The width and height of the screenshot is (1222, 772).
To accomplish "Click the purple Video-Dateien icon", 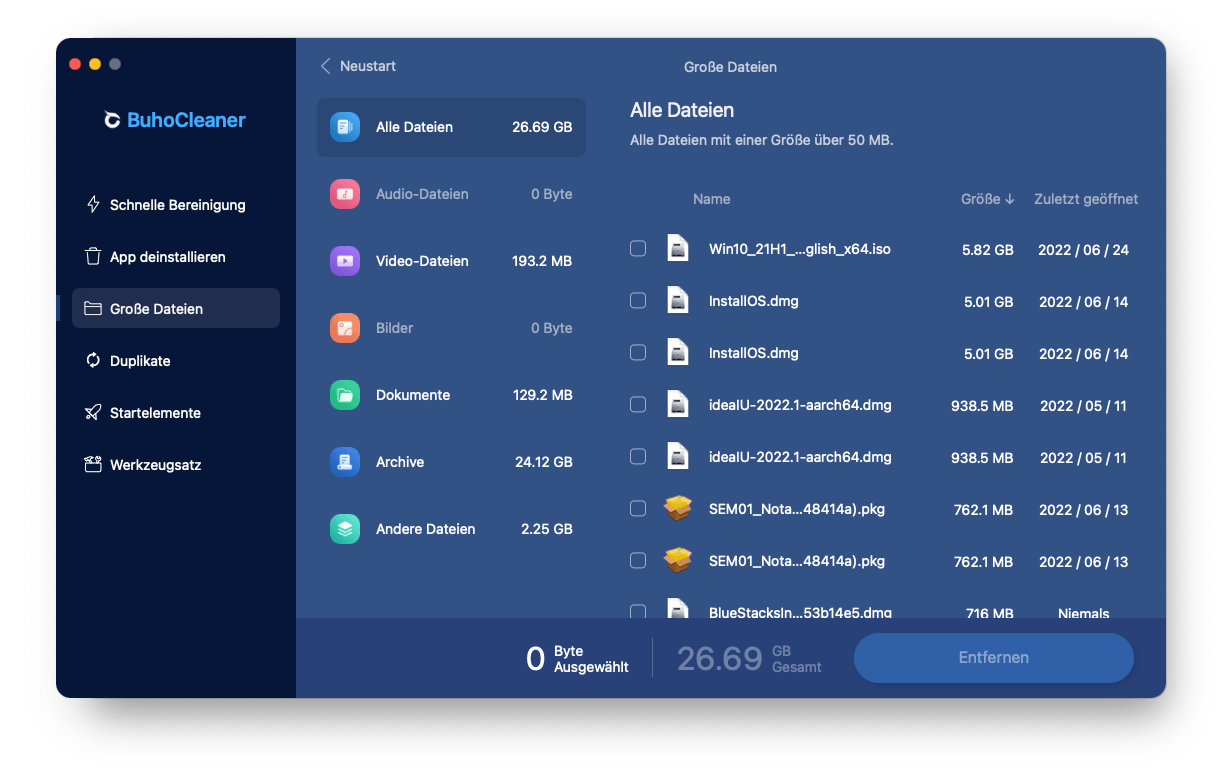I will [345, 261].
